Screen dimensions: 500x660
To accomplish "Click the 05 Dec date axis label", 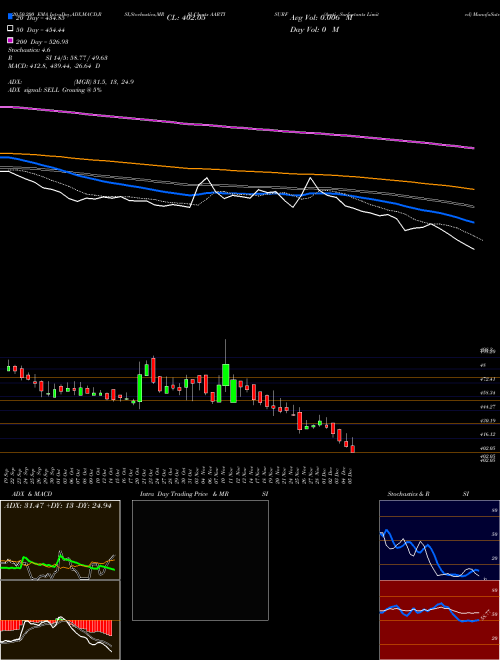I will [x=351, y=474].
